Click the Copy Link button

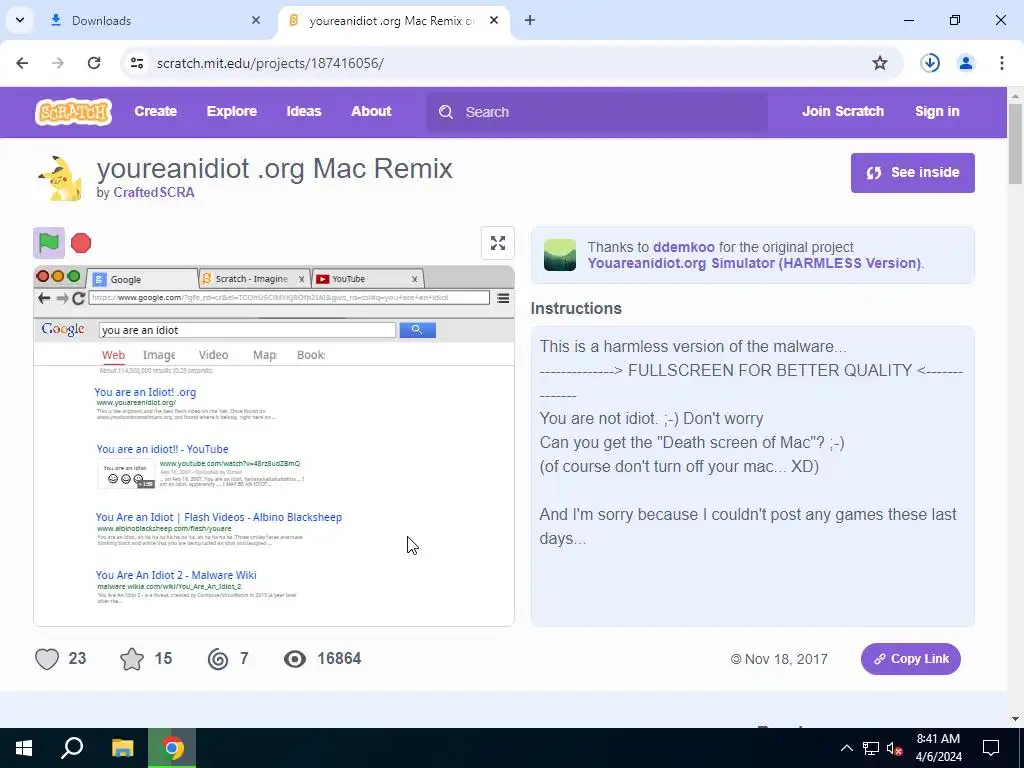(910, 659)
